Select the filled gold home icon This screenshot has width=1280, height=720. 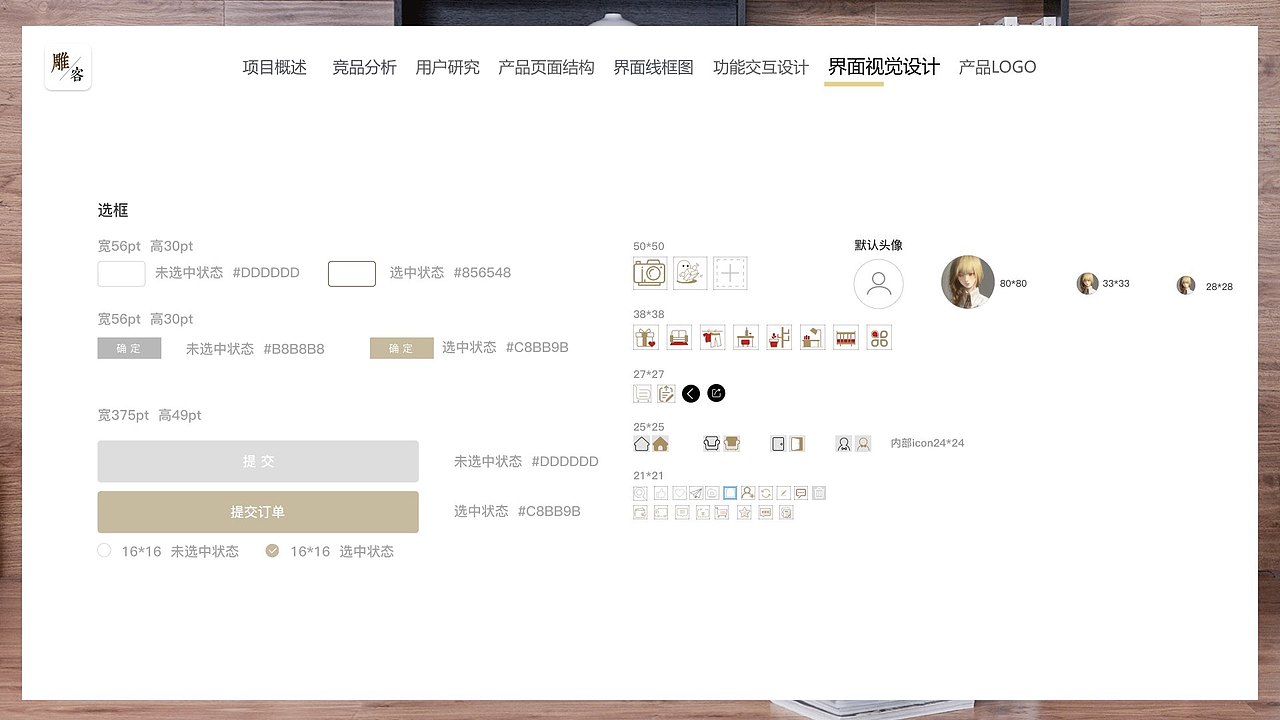point(658,444)
